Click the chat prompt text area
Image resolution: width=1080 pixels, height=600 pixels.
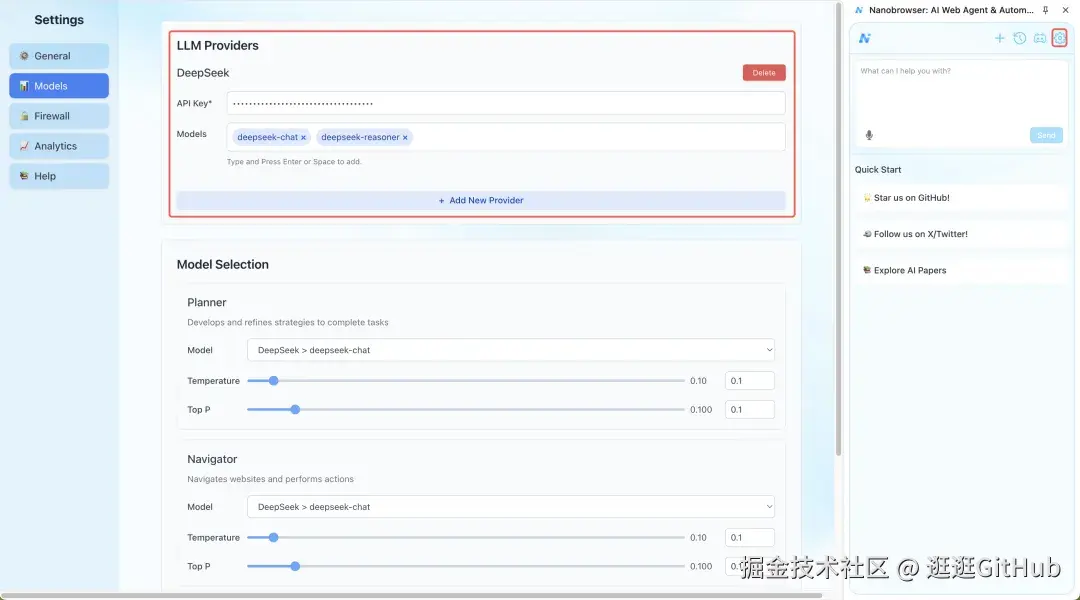tap(962, 93)
